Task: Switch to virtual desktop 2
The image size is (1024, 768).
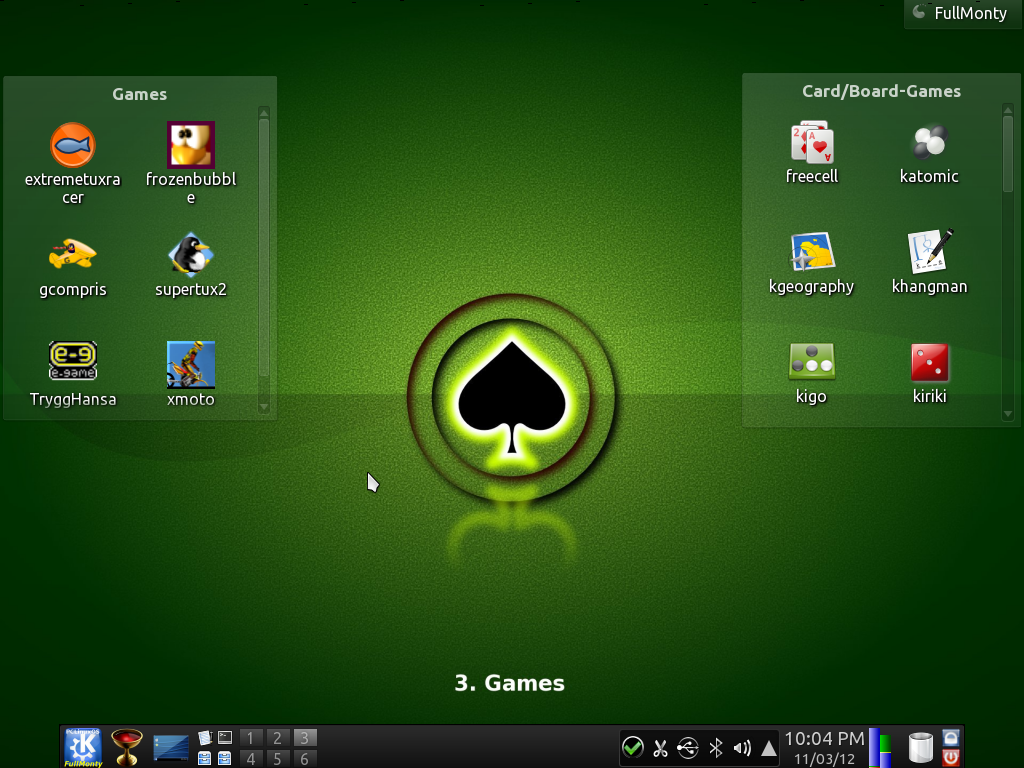Action: point(277,738)
